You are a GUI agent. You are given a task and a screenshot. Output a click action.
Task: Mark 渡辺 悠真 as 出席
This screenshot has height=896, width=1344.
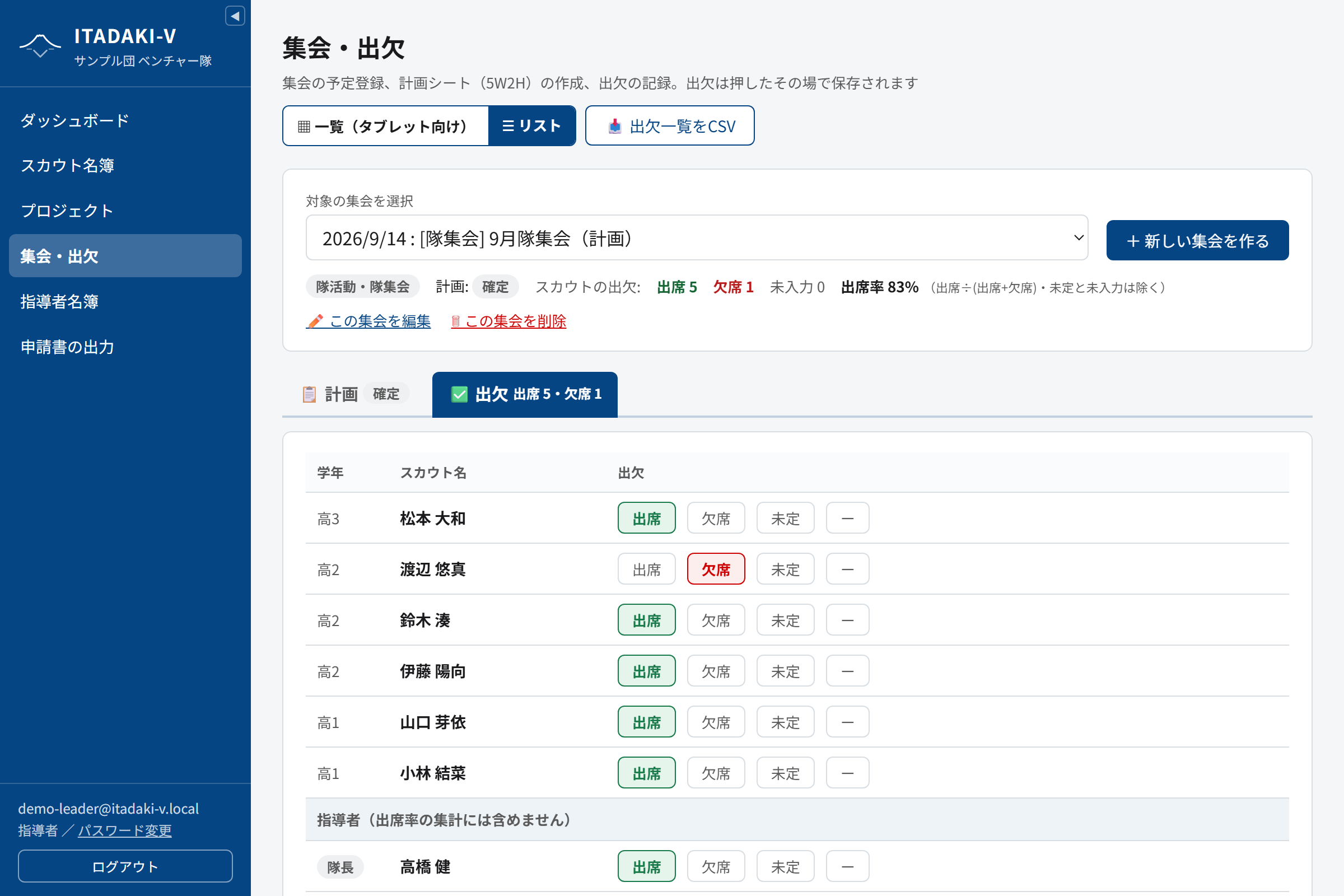(x=646, y=569)
